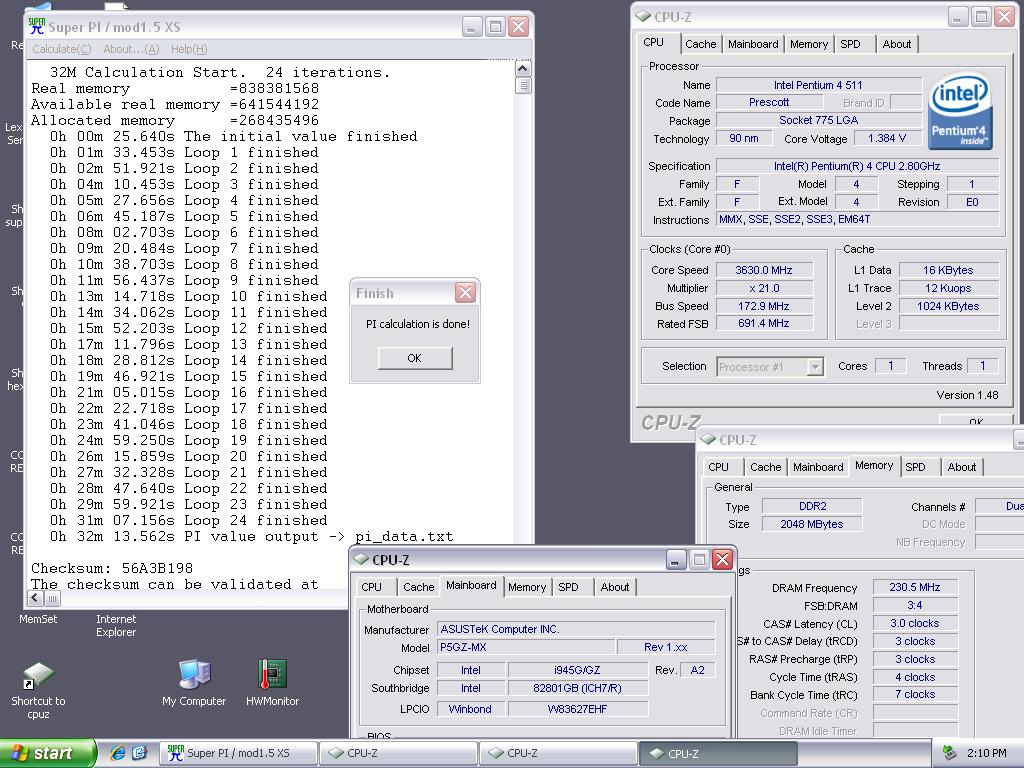The height and width of the screenshot is (768, 1024).
Task: Select Mainboard tab in Memory CPU-Z window
Action: click(x=818, y=467)
